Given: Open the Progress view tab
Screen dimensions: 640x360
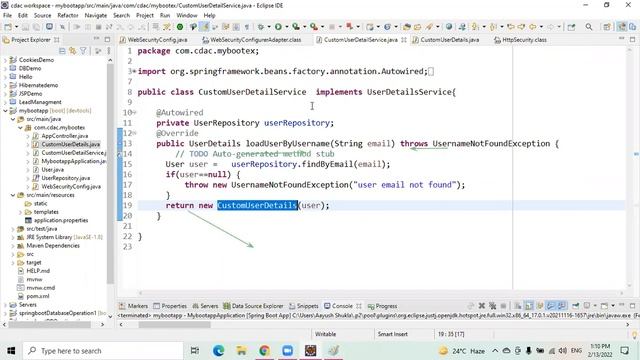Looking at the screenshot, I should click(383, 306).
